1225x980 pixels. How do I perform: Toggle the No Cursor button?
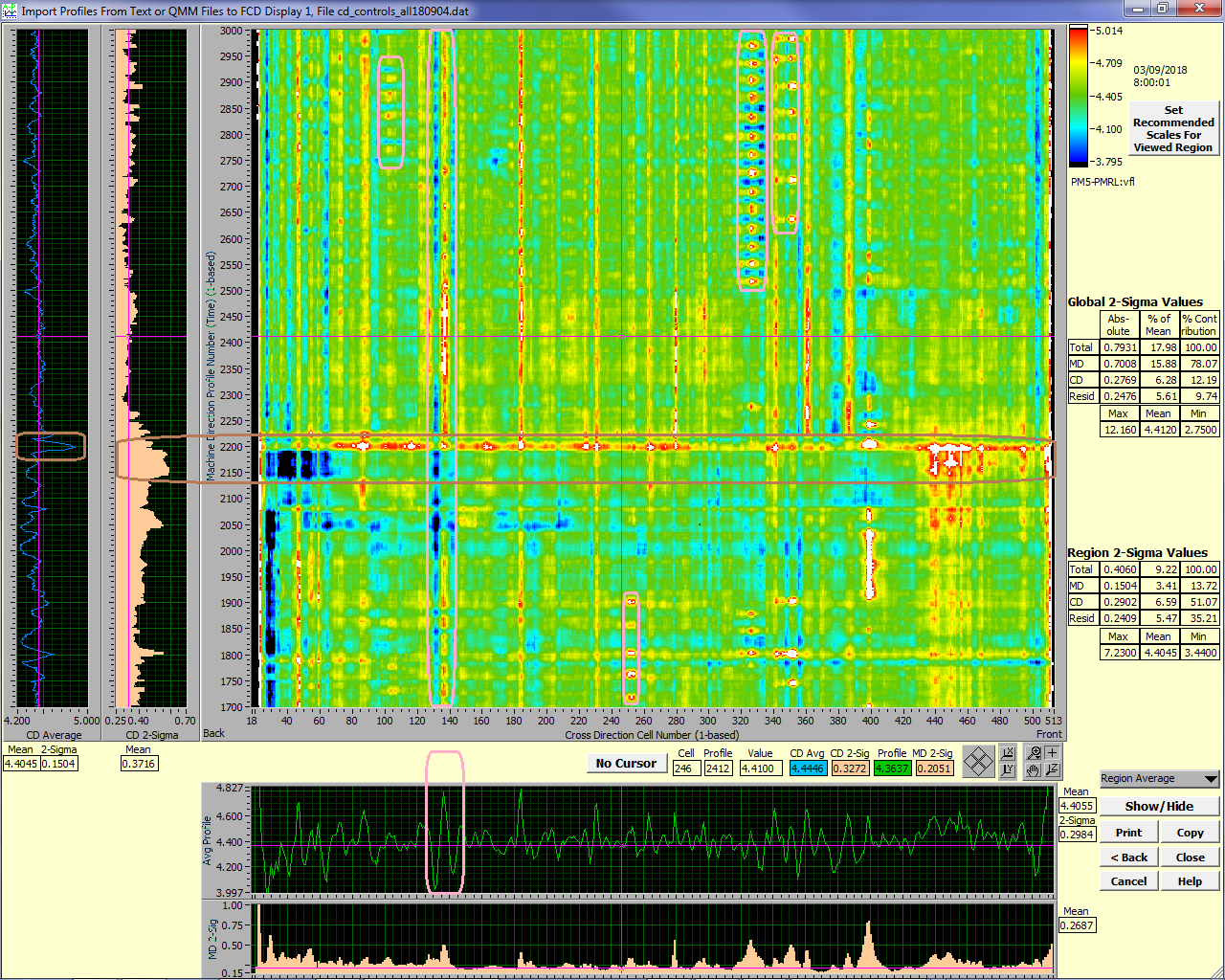point(626,763)
